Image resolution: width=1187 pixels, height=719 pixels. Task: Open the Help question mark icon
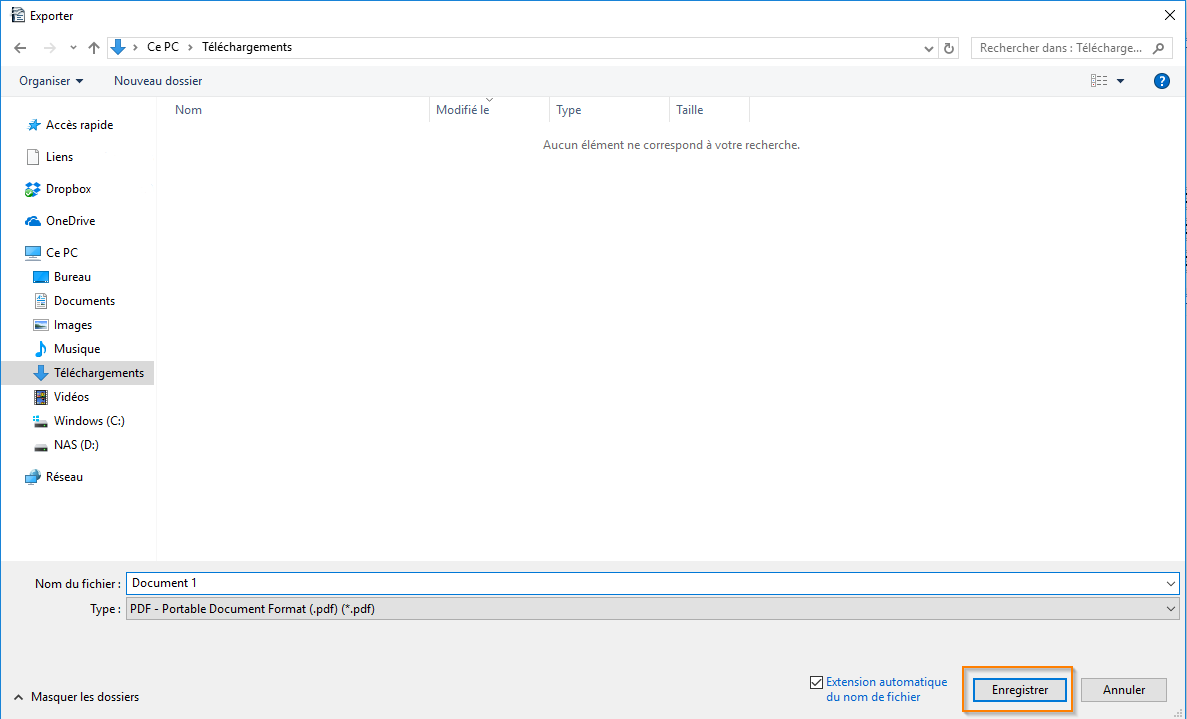pyautogui.click(x=1161, y=81)
